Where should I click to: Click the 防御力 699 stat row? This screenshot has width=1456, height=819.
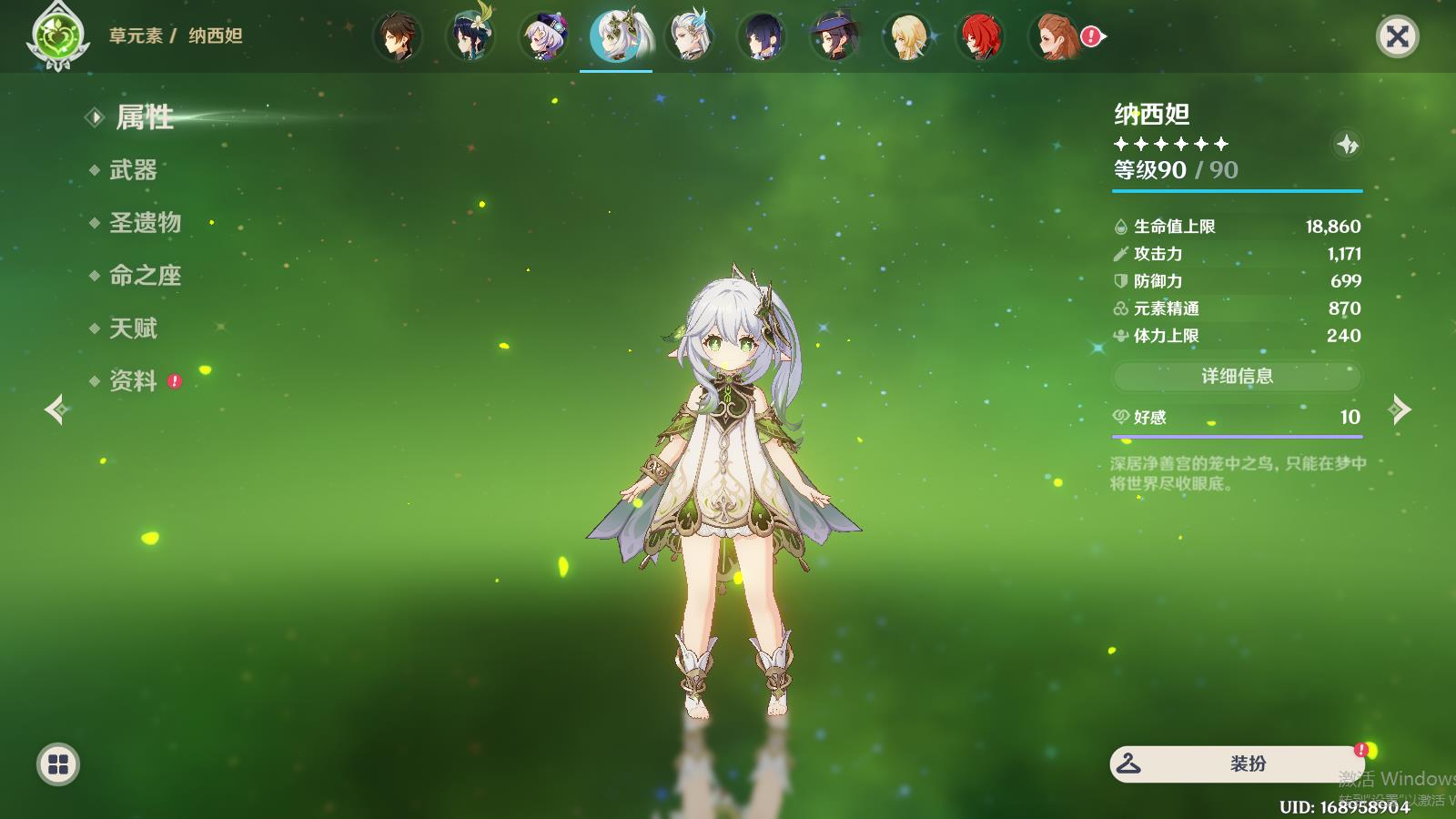[1237, 281]
